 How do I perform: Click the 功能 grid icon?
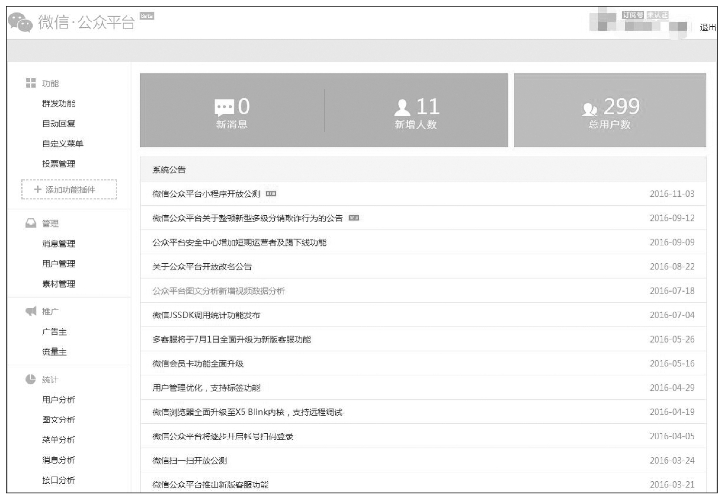(x=31, y=83)
